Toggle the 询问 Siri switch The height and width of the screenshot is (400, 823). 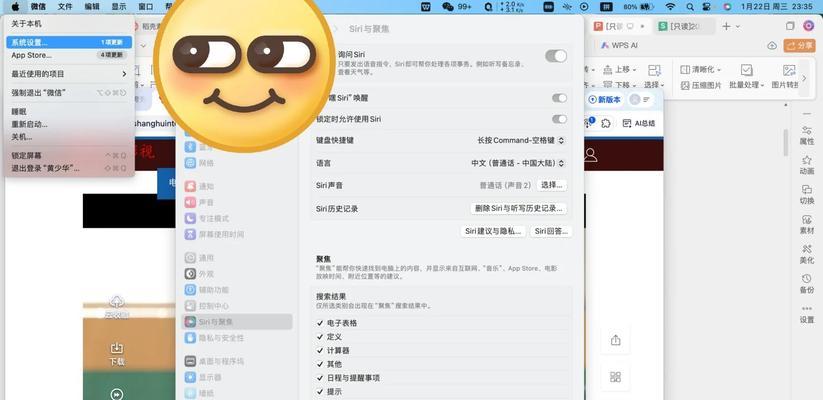pyautogui.click(x=556, y=56)
